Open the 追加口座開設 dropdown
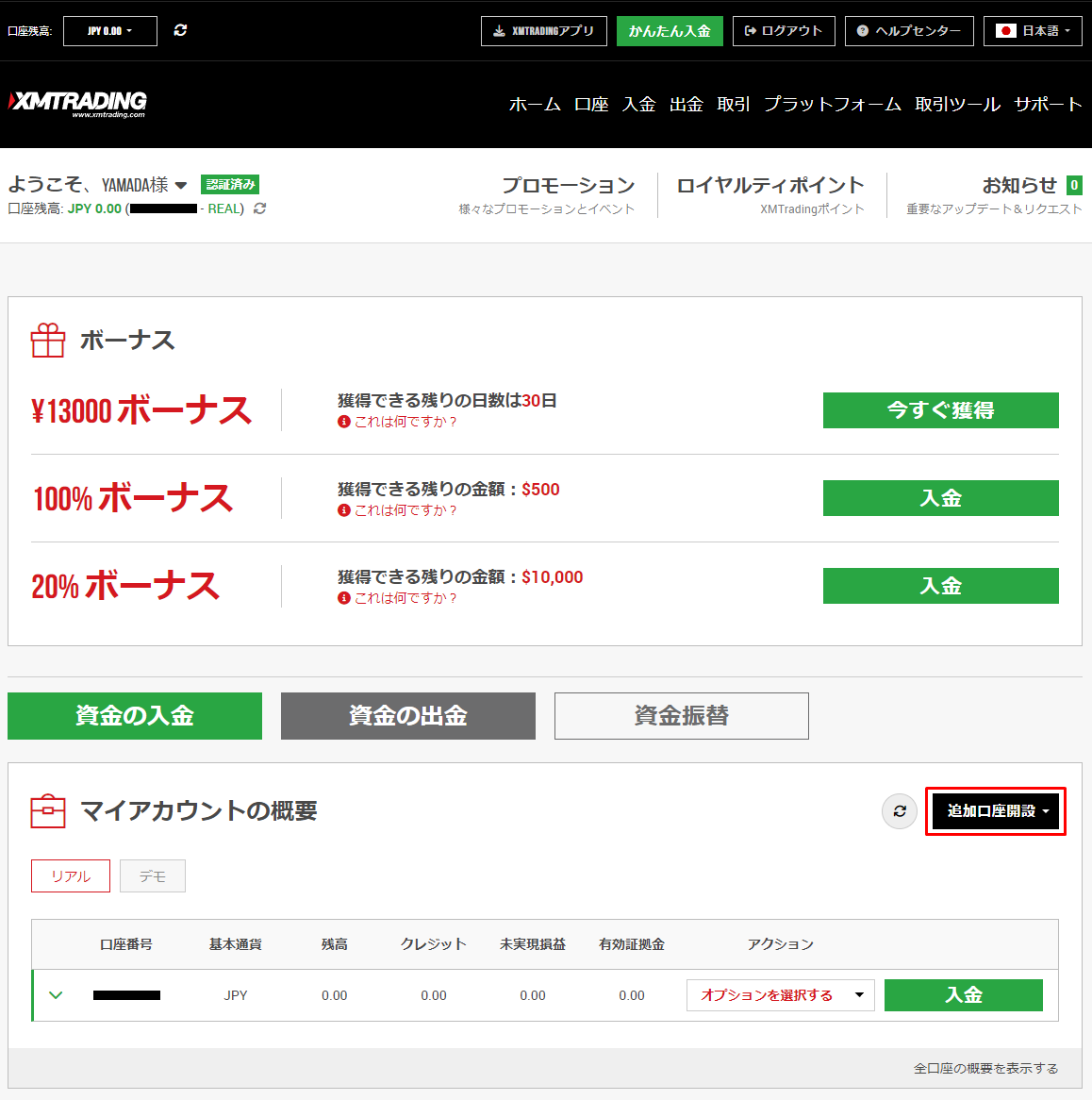1092x1100 pixels. pyautogui.click(x=996, y=811)
